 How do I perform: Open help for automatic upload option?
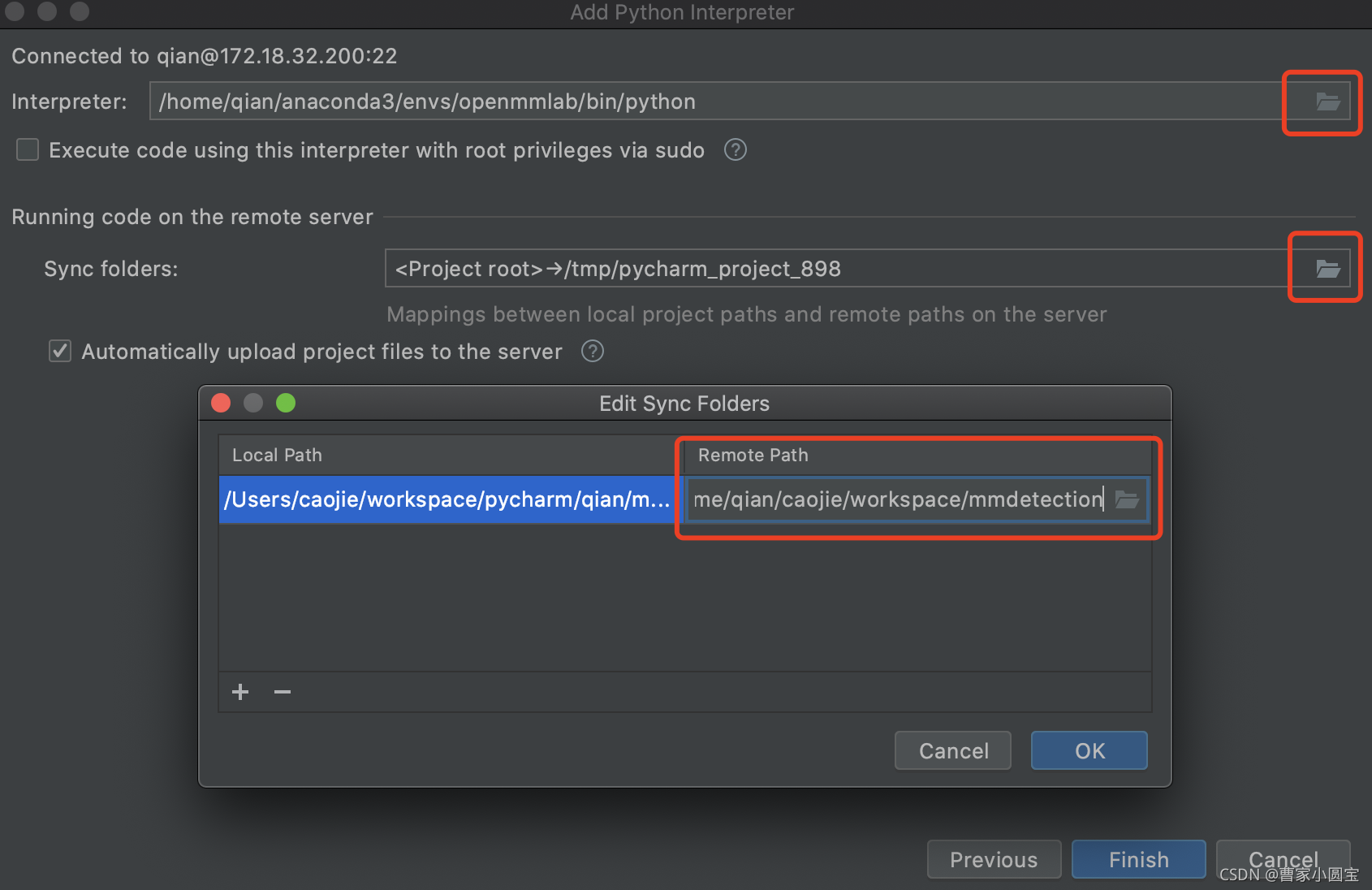tap(593, 352)
